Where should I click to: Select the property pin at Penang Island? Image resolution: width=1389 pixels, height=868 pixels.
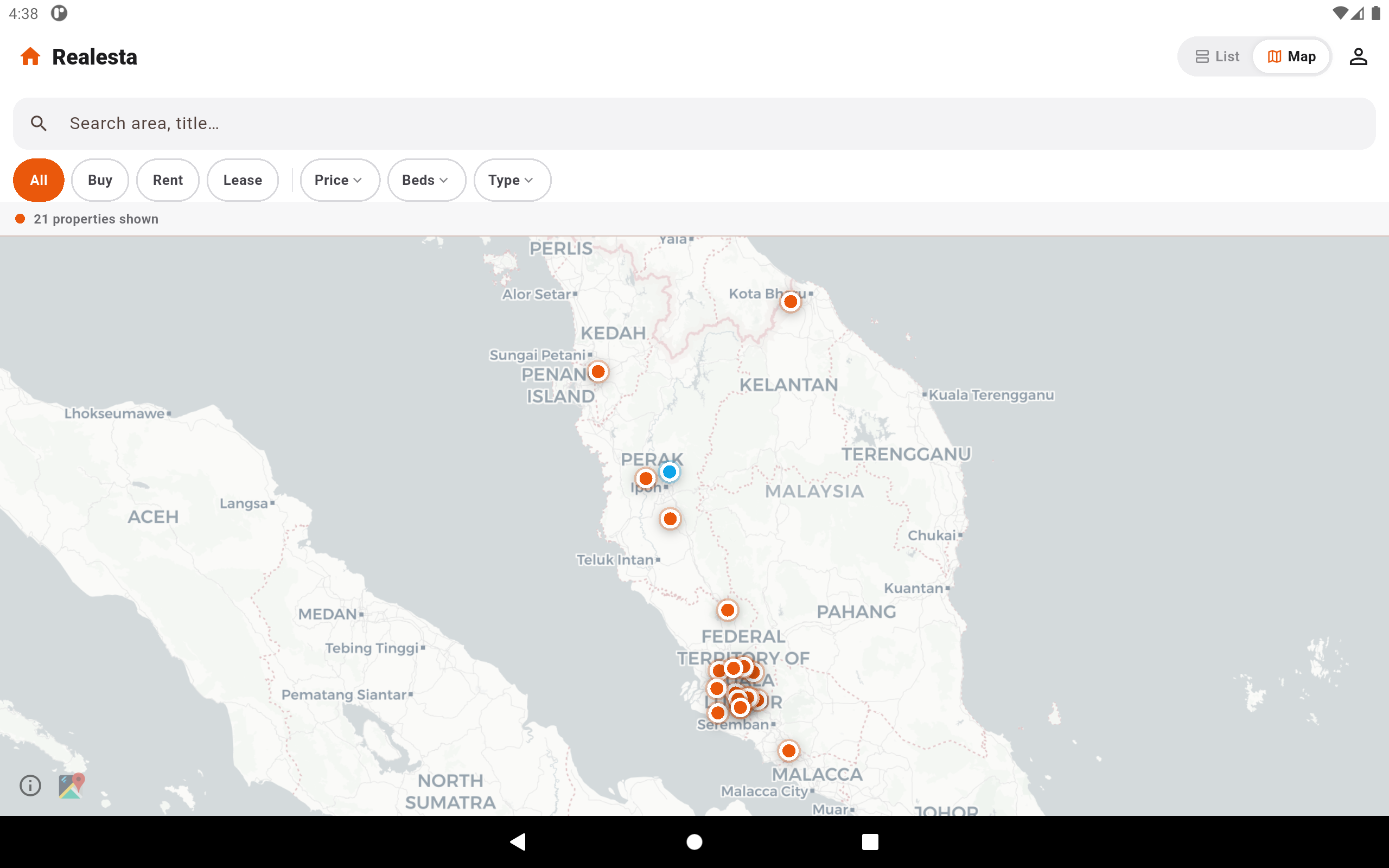[598, 372]
